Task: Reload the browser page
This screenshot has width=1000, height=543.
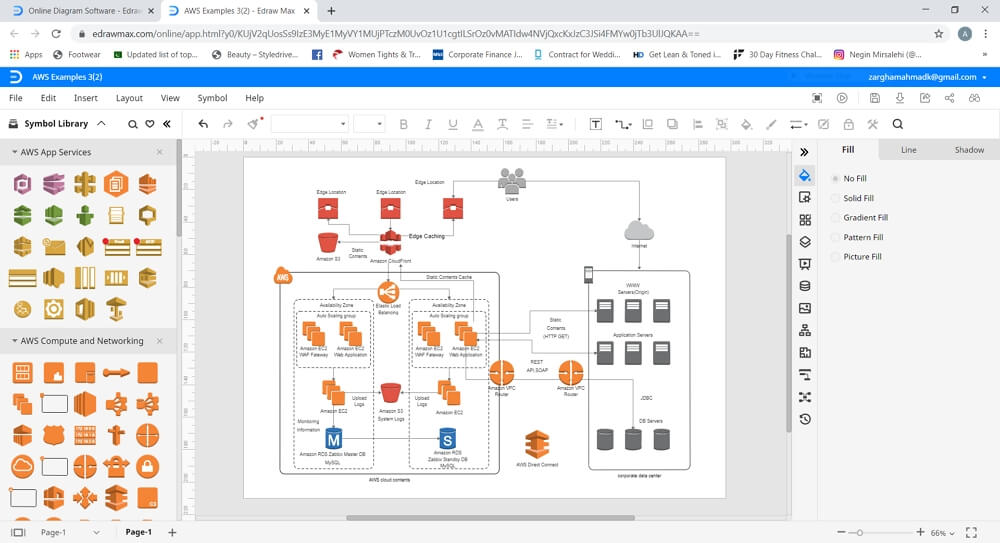Action: tap(56, 34)
